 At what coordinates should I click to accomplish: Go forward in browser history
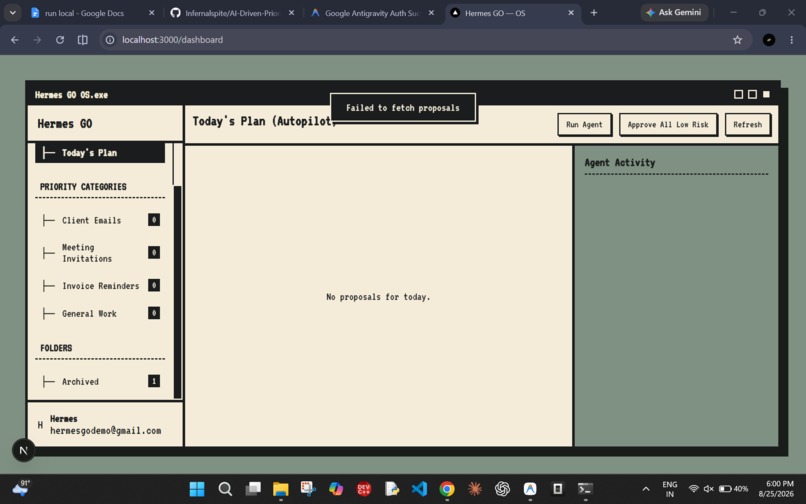(37, 40)
